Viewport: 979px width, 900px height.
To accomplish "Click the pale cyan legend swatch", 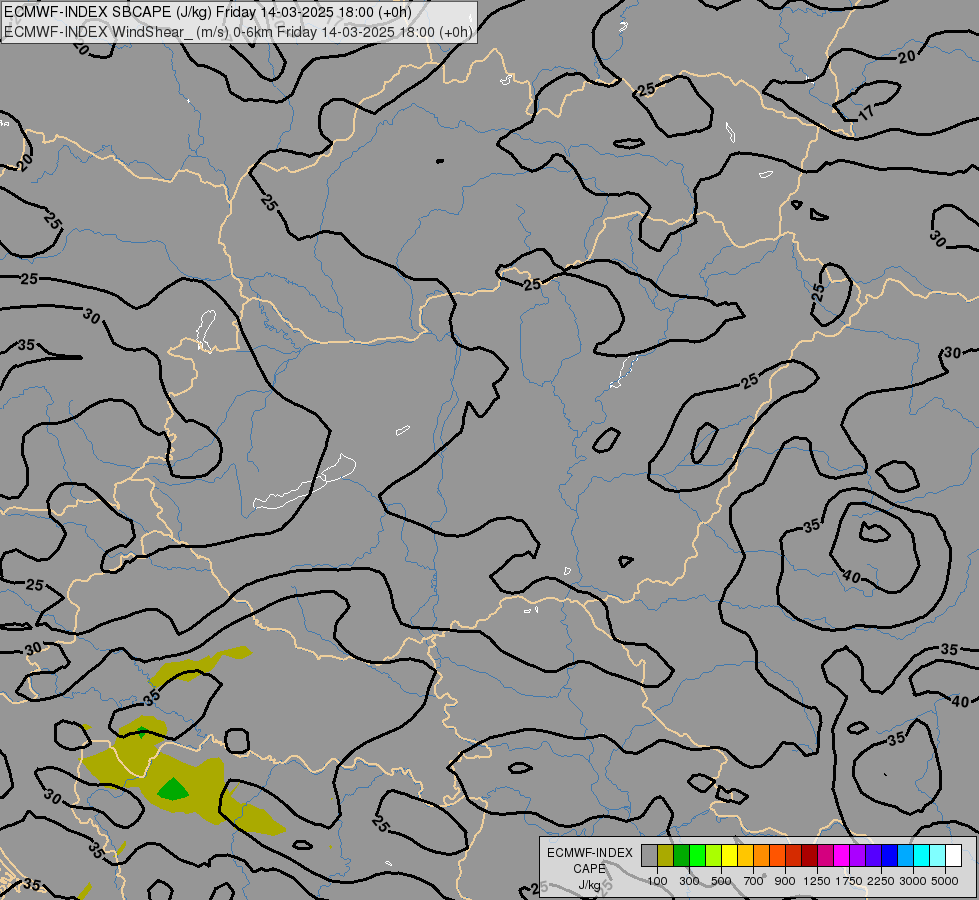I will pos(937,855).
